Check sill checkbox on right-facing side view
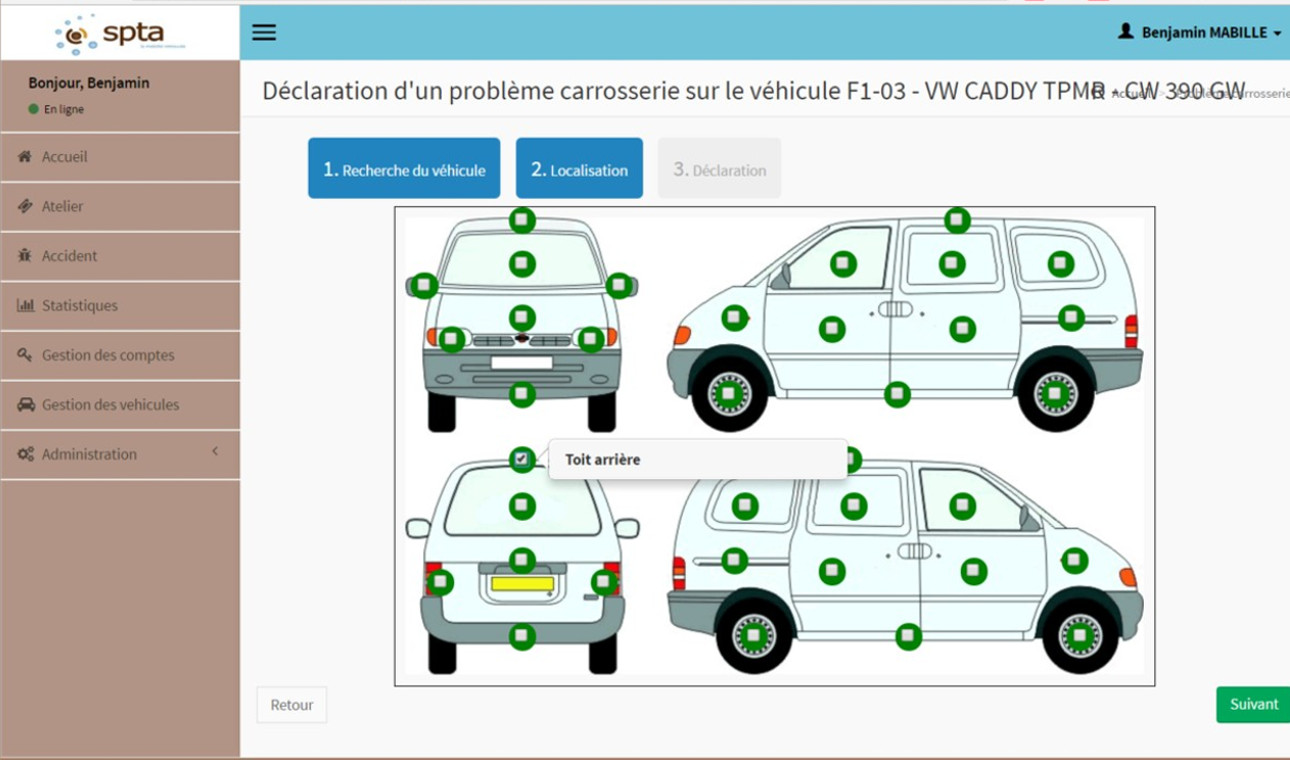Screen dimensions: 1290x760 (x=908, y=636)
